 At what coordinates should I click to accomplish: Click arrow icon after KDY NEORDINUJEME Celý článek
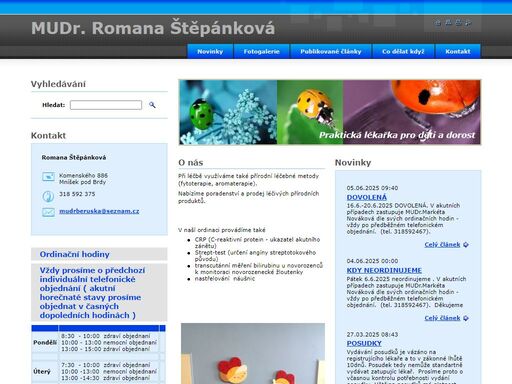point(466,318)
